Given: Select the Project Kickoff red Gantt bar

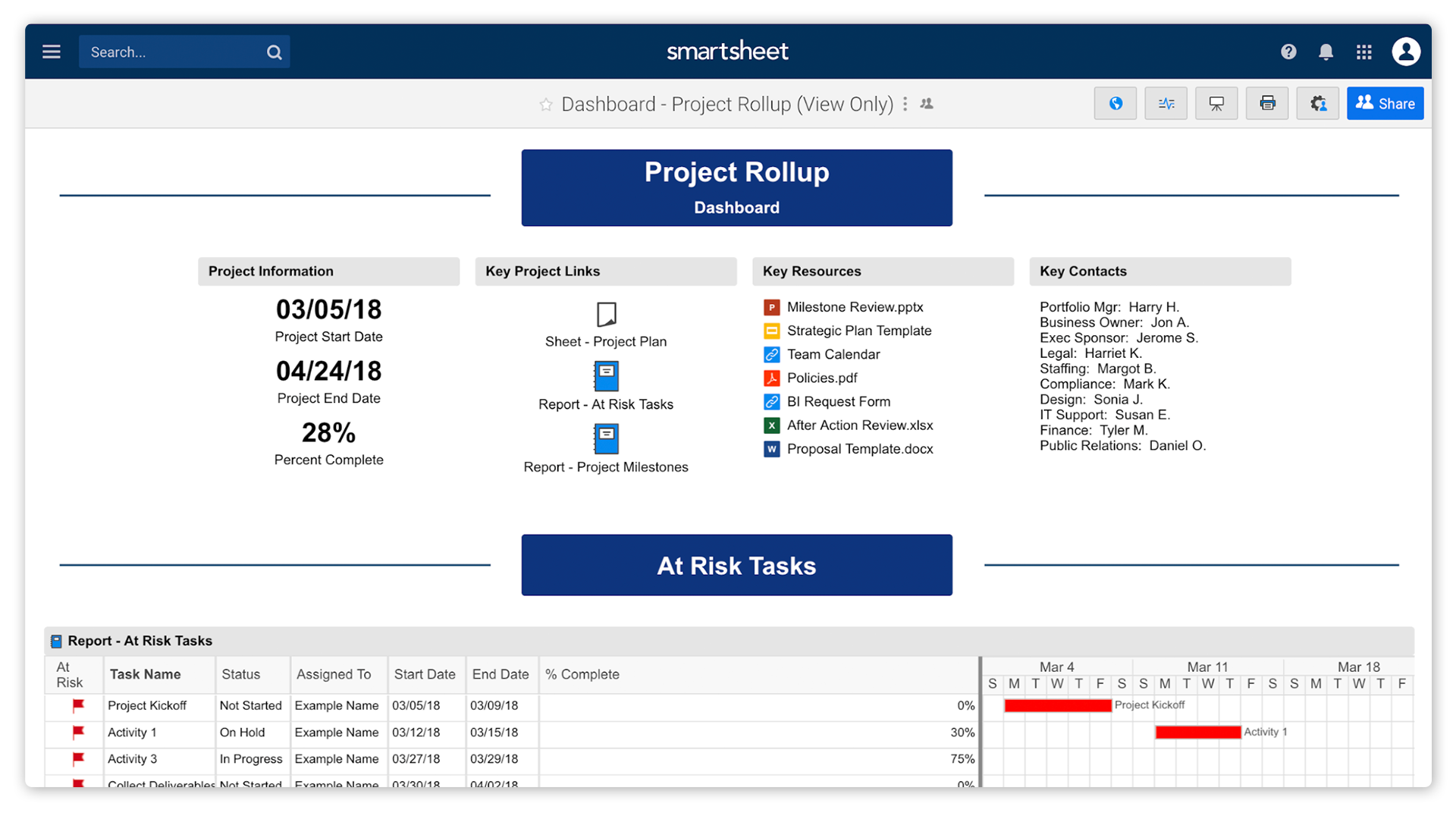Looking at the screenshot, I should (x=1058, y=706).
